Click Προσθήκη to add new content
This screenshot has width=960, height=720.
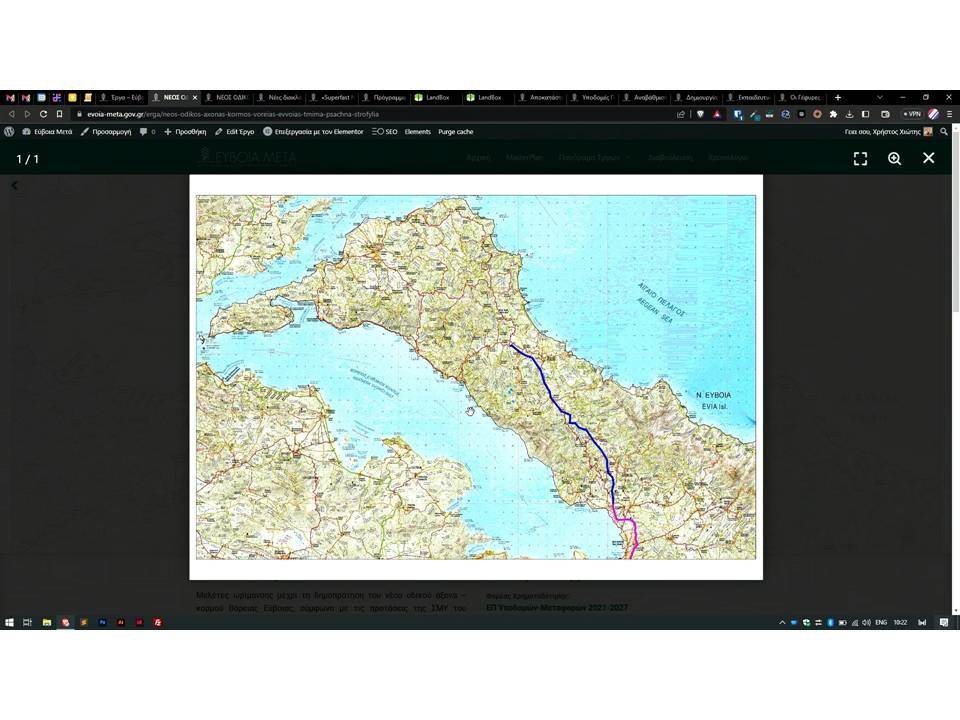(x=185, y=132)
